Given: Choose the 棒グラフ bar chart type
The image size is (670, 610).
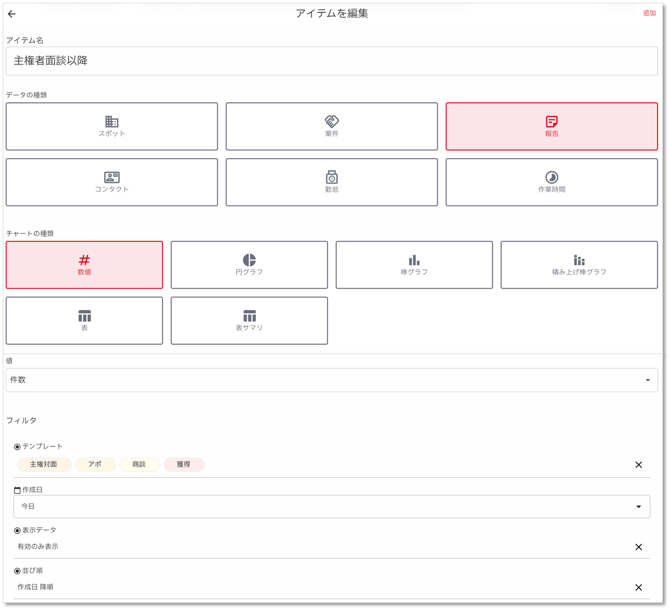Looking at the screenshot, I should click(x=414, y=265).
